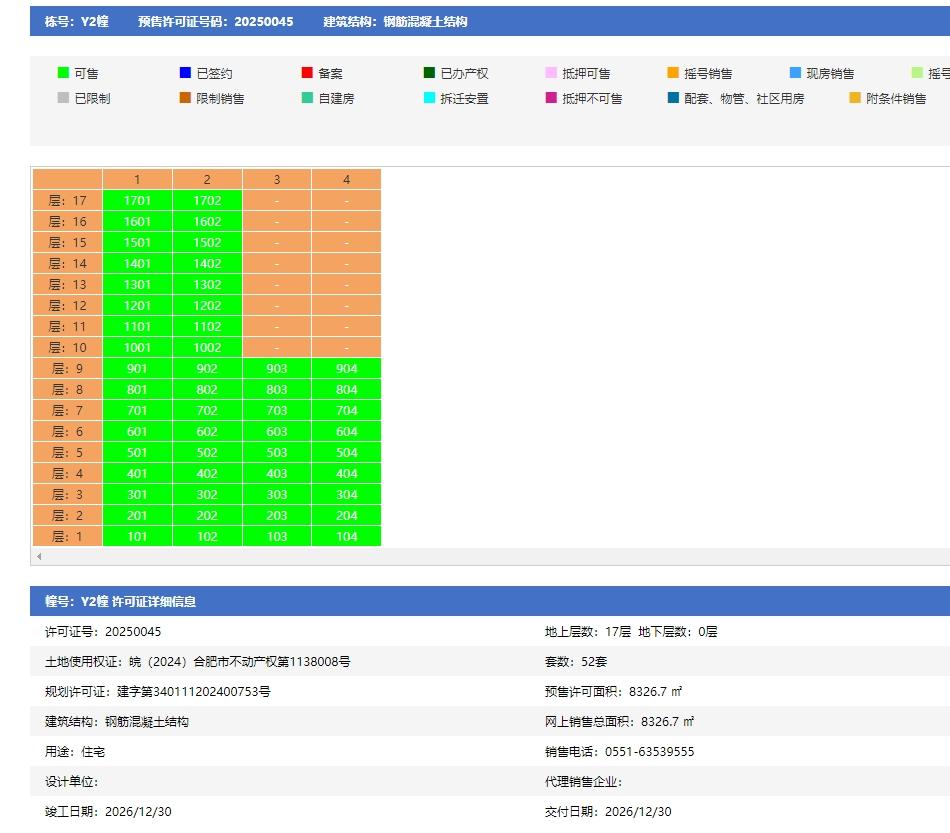
Task: Click column header 4 in unit table
Action: click(347, 179)
